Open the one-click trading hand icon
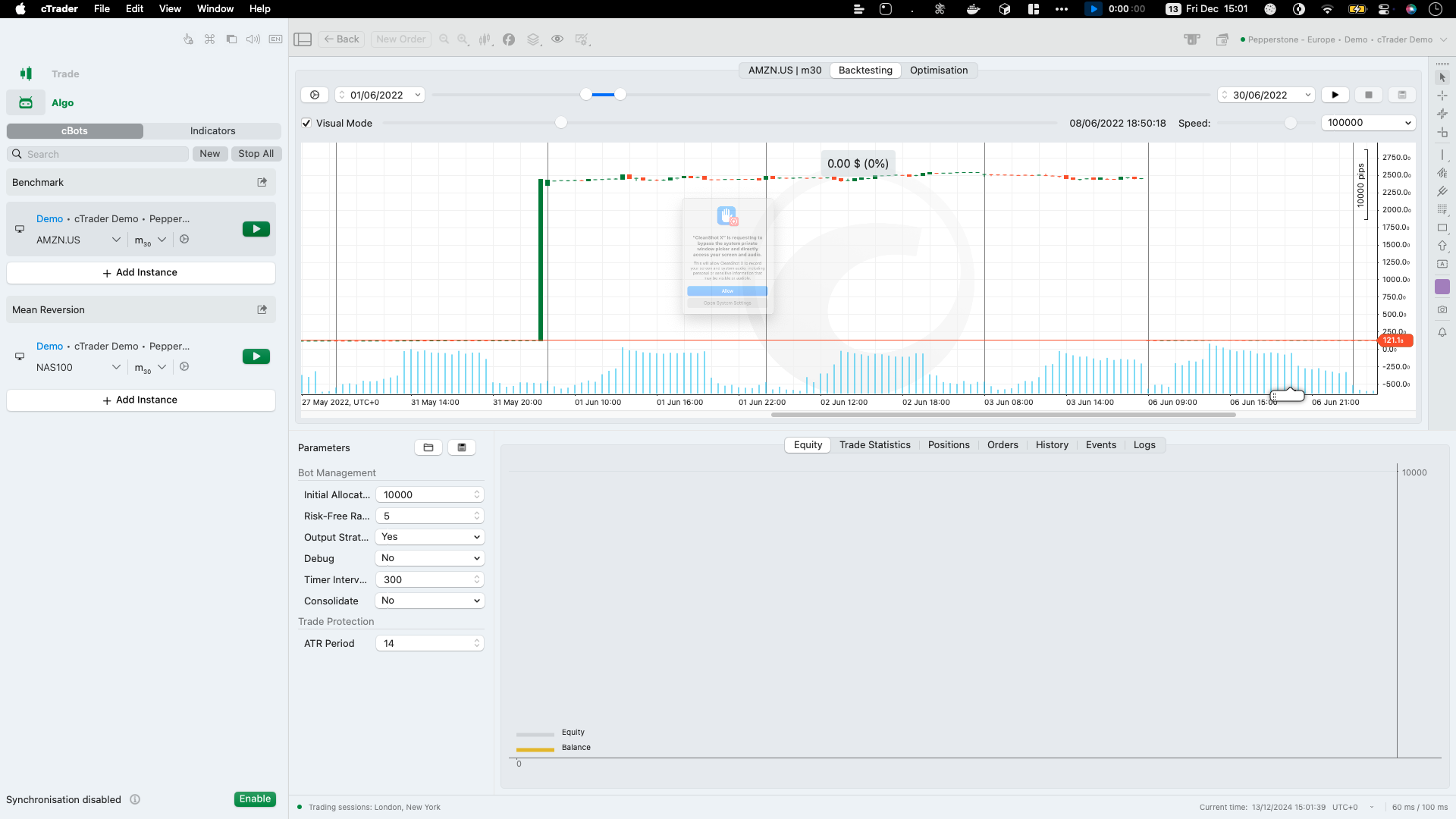Viewport: 1456px width, 819px height. pos(188,39)
